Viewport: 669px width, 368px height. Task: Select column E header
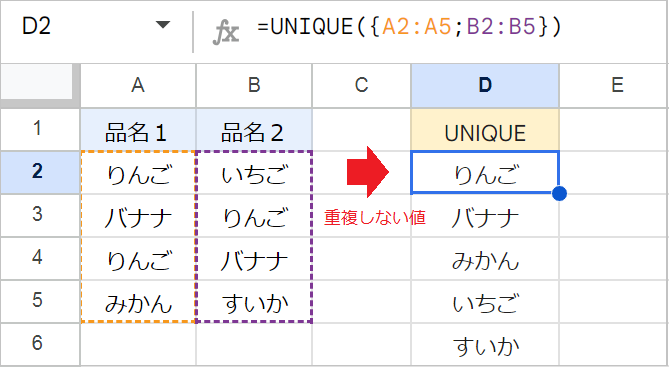[x=614, y=86]
